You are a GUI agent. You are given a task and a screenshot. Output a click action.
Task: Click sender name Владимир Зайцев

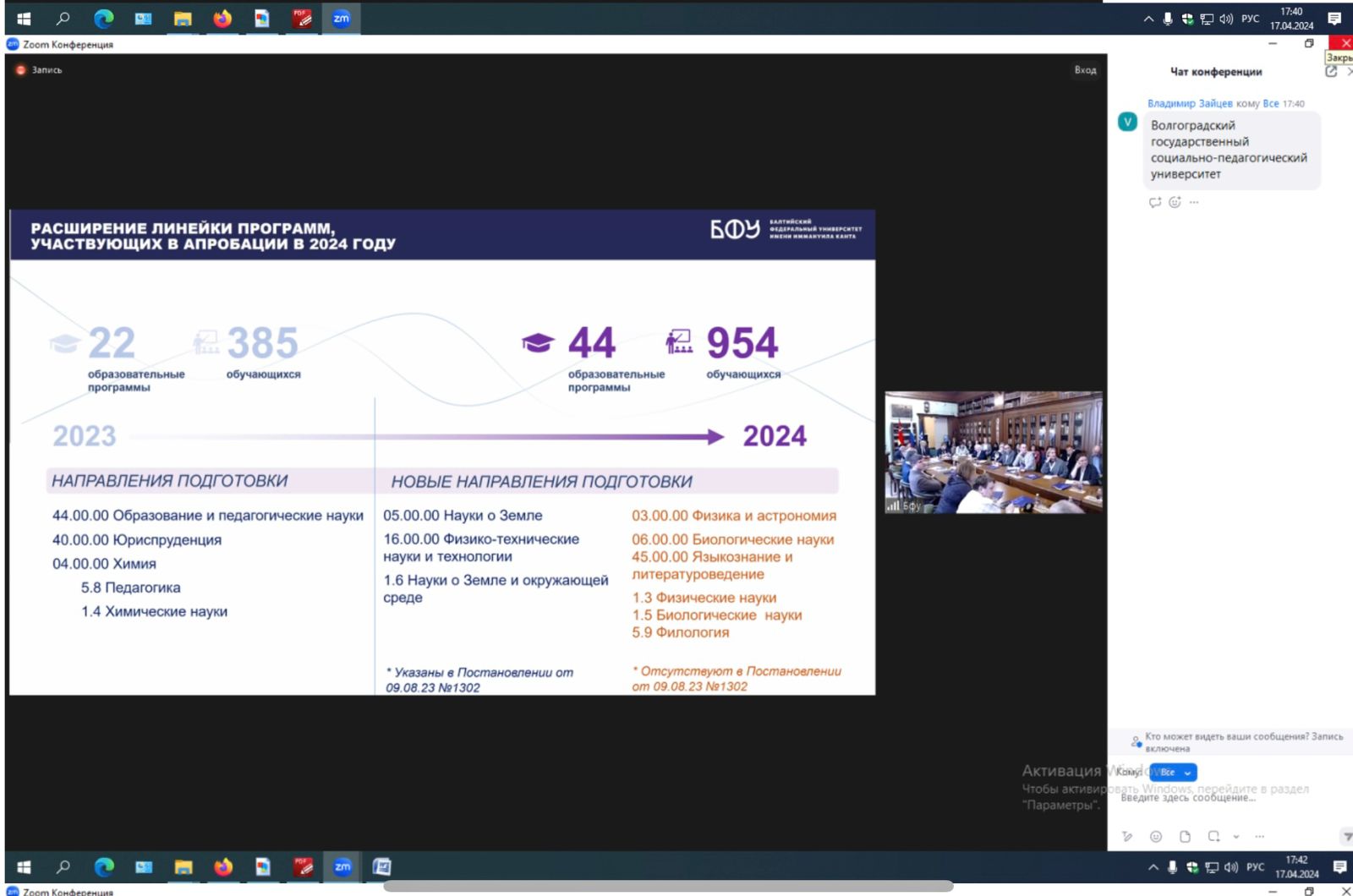click(x=1189, y=104)
